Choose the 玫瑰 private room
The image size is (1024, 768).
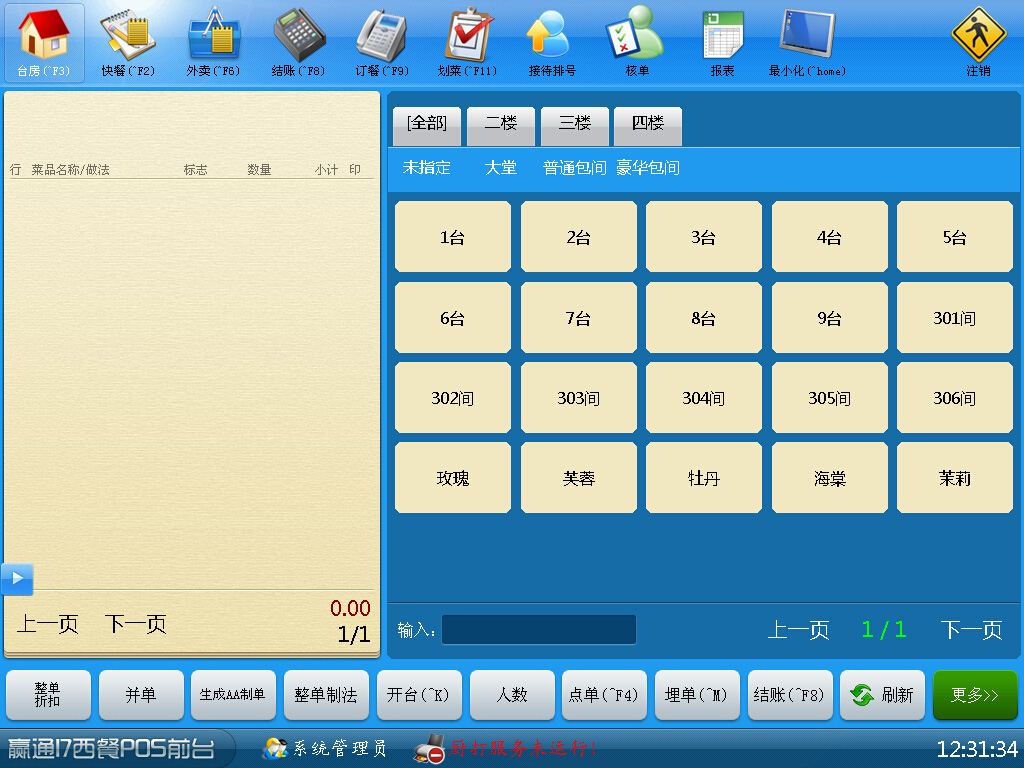(x=452, y=478)
